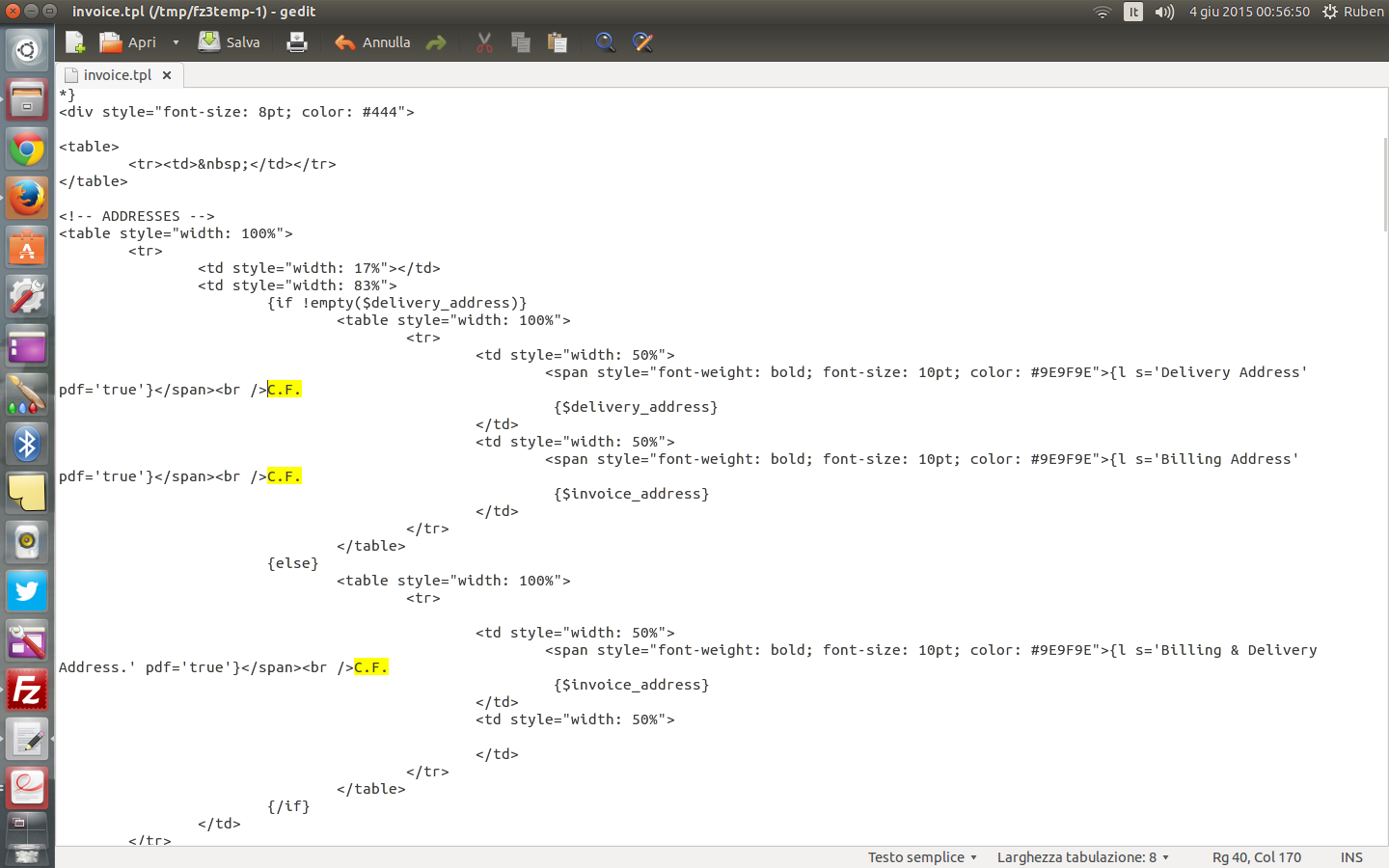
Task: Click the vertical scrollbar of the editor
Action: click(x=1384, y=183)
